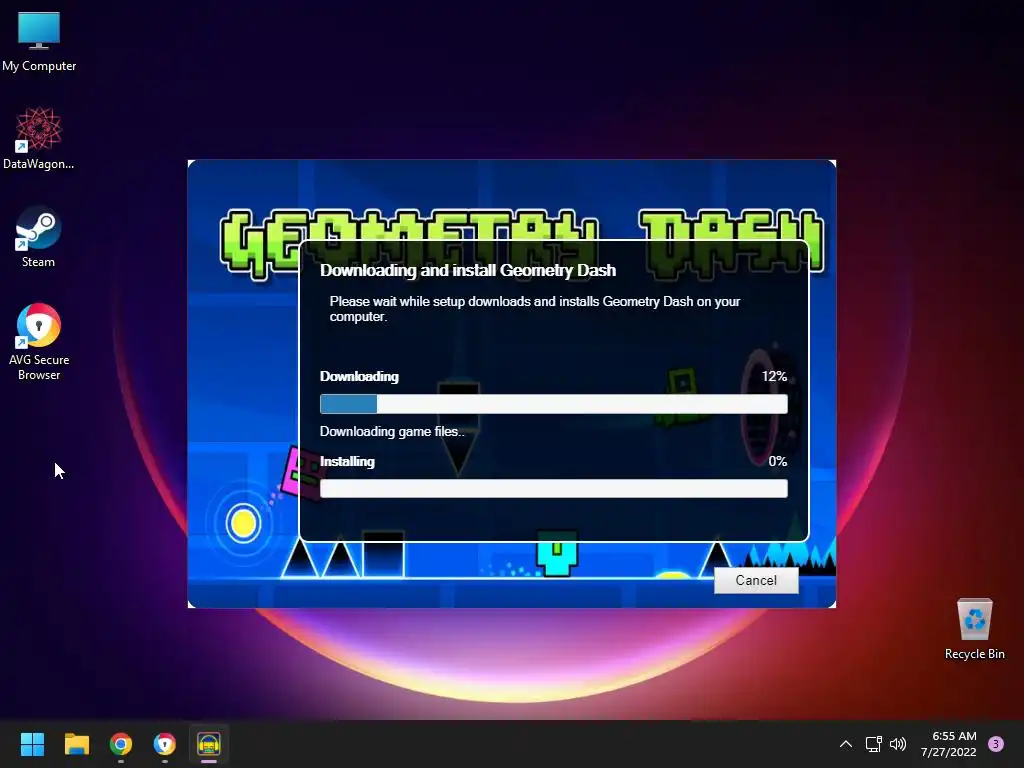Open the Windows Start menu
Image resolution: width=1024 pixels, height=768 pixels.
click(32, 744)
